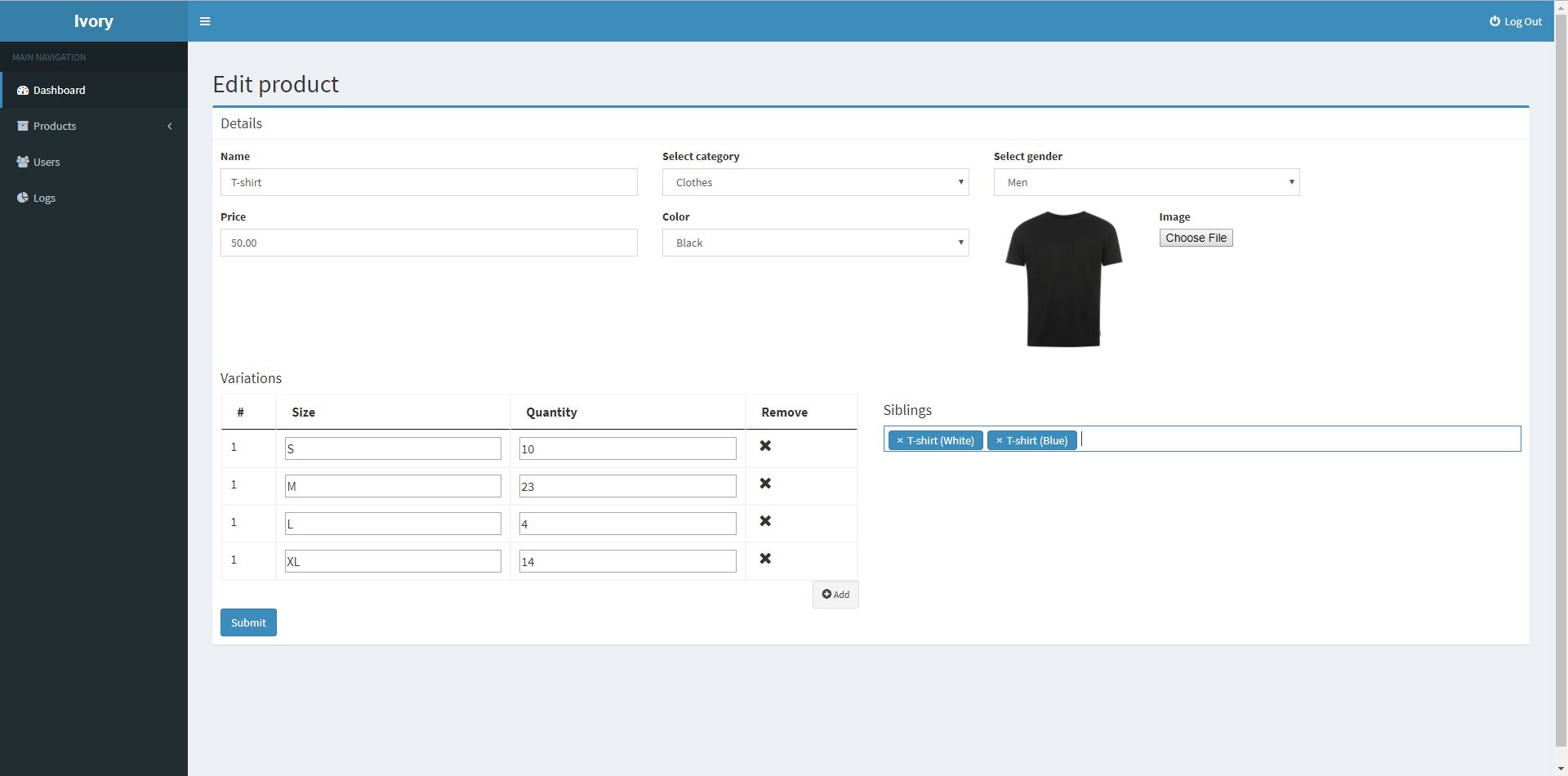The width and height of the screenshot is (1568, 776).
Task: Remove the size M variation row
Action: click(765, 484)
